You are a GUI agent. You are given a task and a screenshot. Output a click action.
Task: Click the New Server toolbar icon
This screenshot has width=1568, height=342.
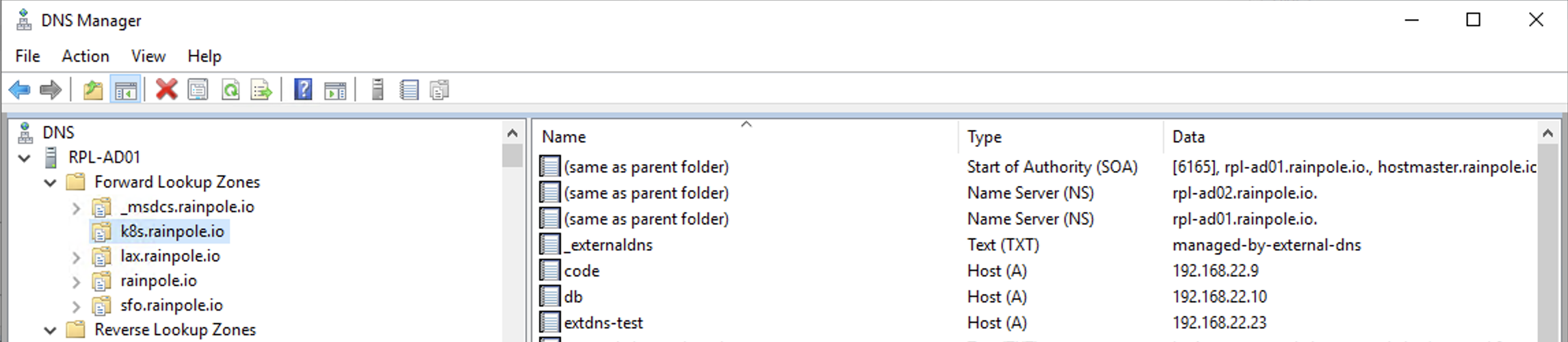pos(377,90)
